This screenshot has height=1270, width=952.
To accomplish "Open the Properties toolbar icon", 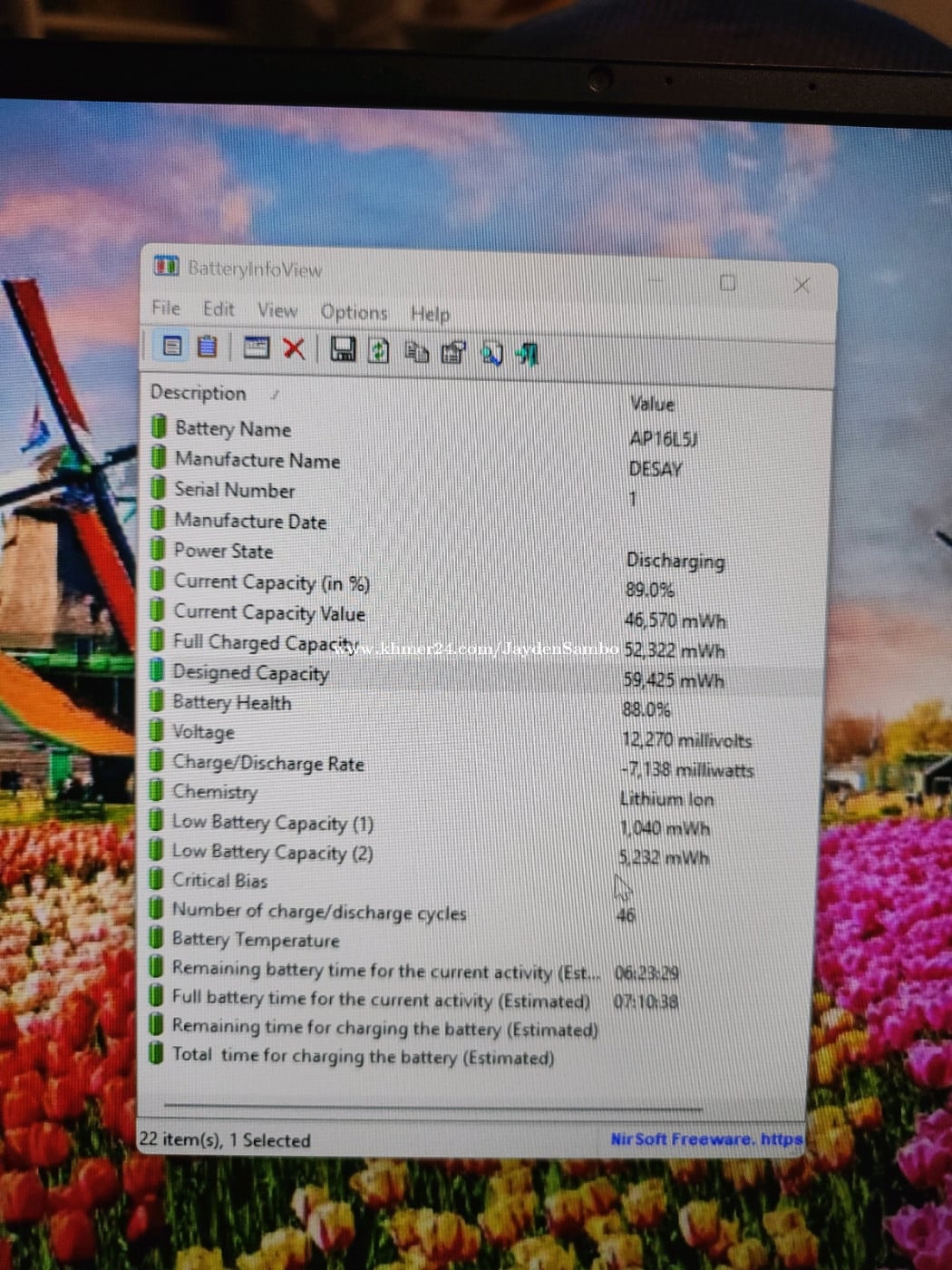I will (x=453, y=353).
